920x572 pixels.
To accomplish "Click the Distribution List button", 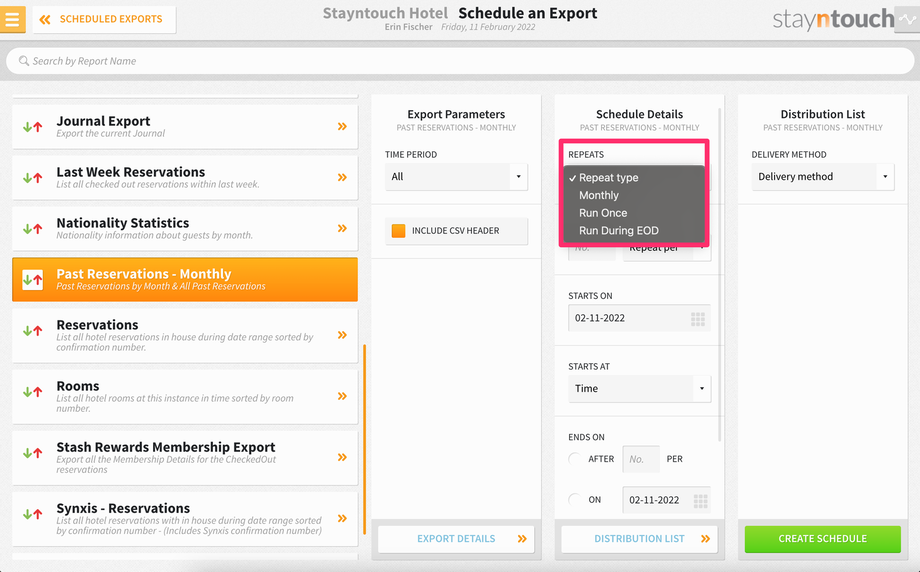I will coord(639,539).
